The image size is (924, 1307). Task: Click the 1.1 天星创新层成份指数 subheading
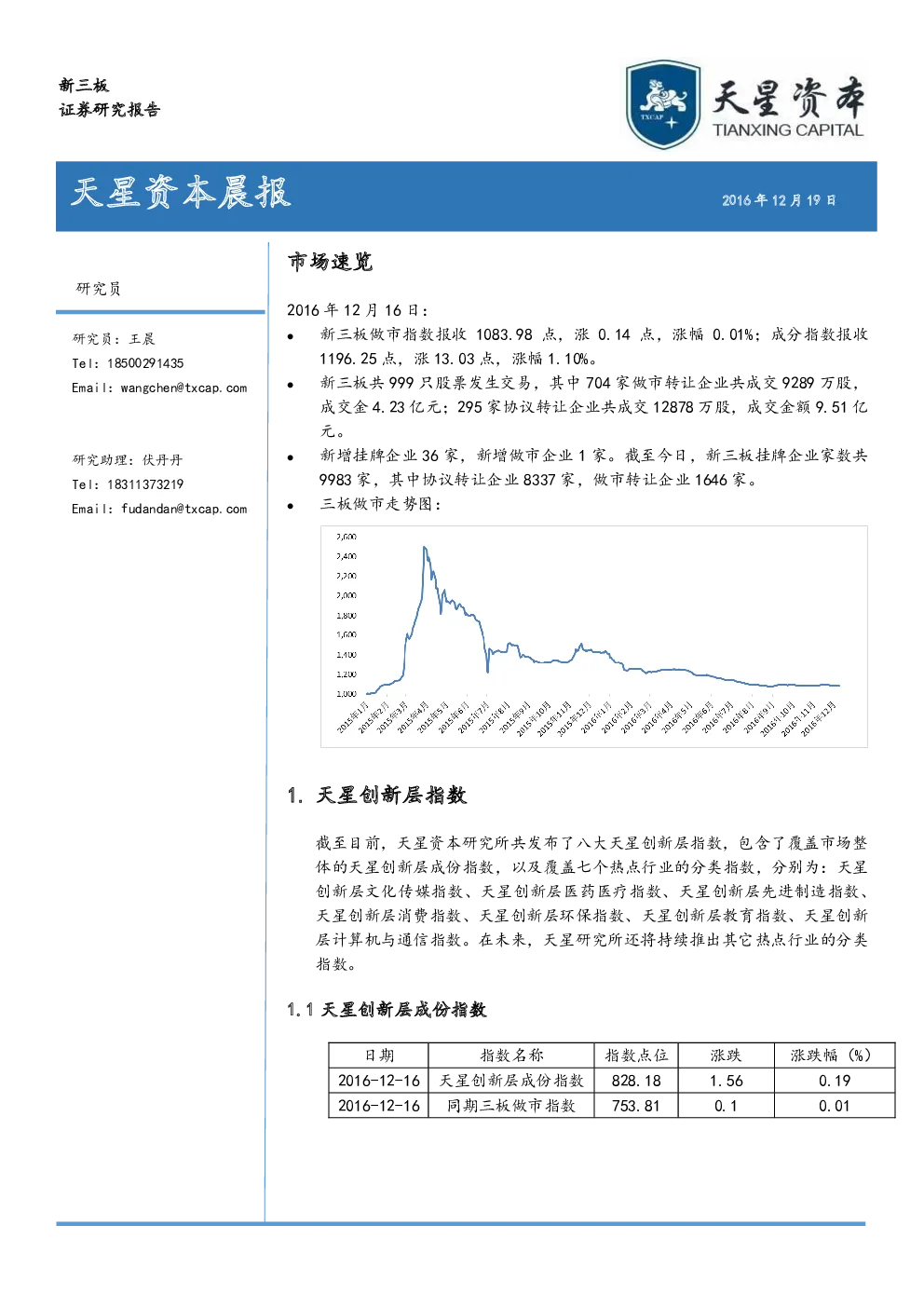click(387, 1010)
